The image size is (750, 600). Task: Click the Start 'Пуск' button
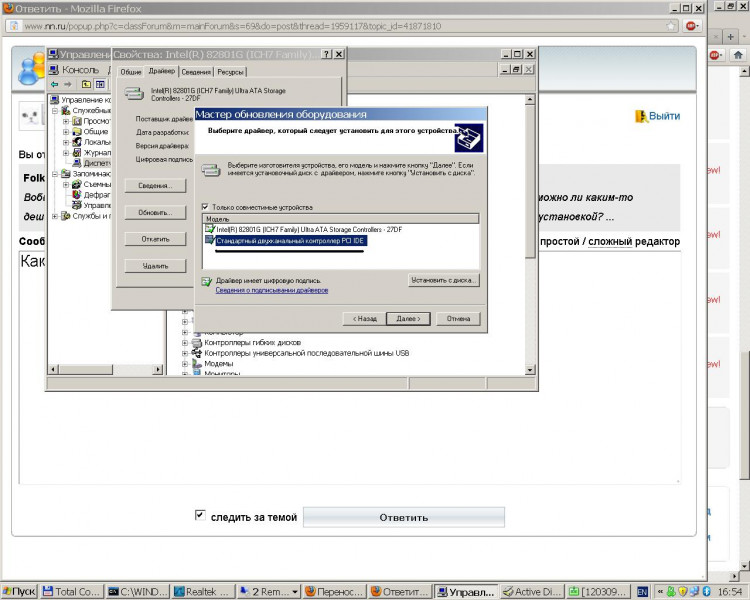click(19, 591)
